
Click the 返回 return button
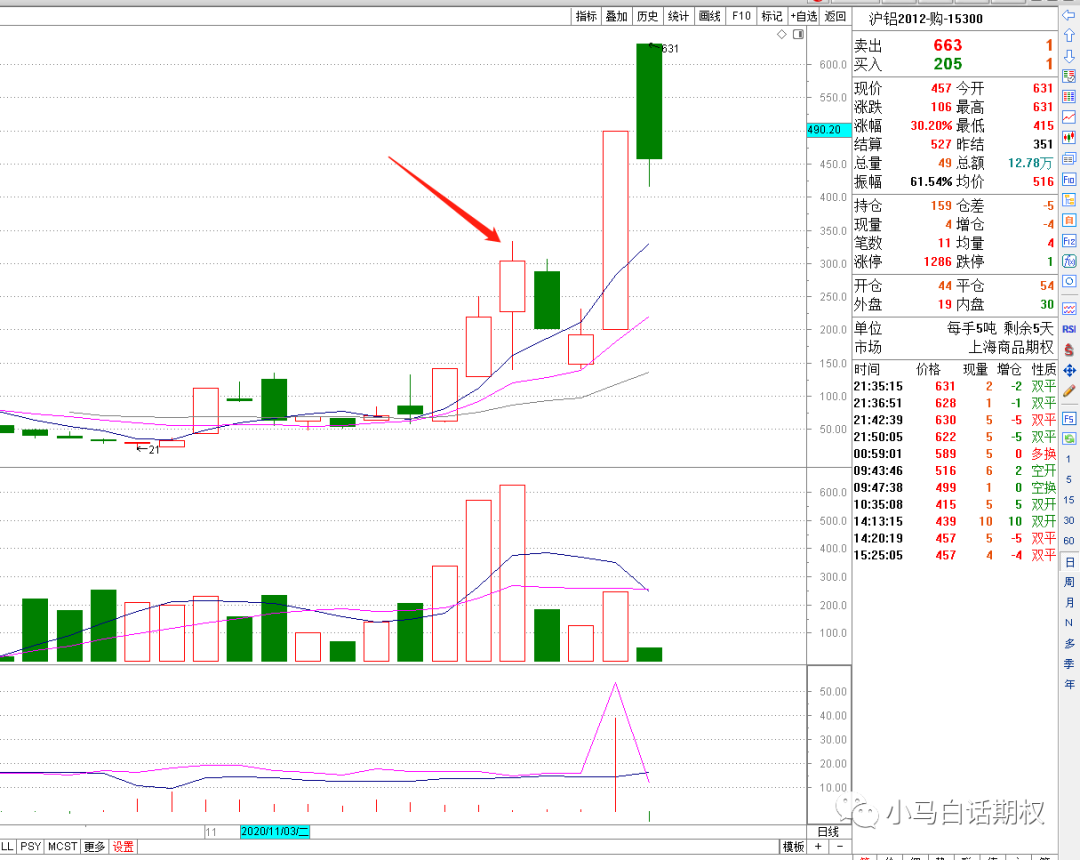[x=835, y=16]
